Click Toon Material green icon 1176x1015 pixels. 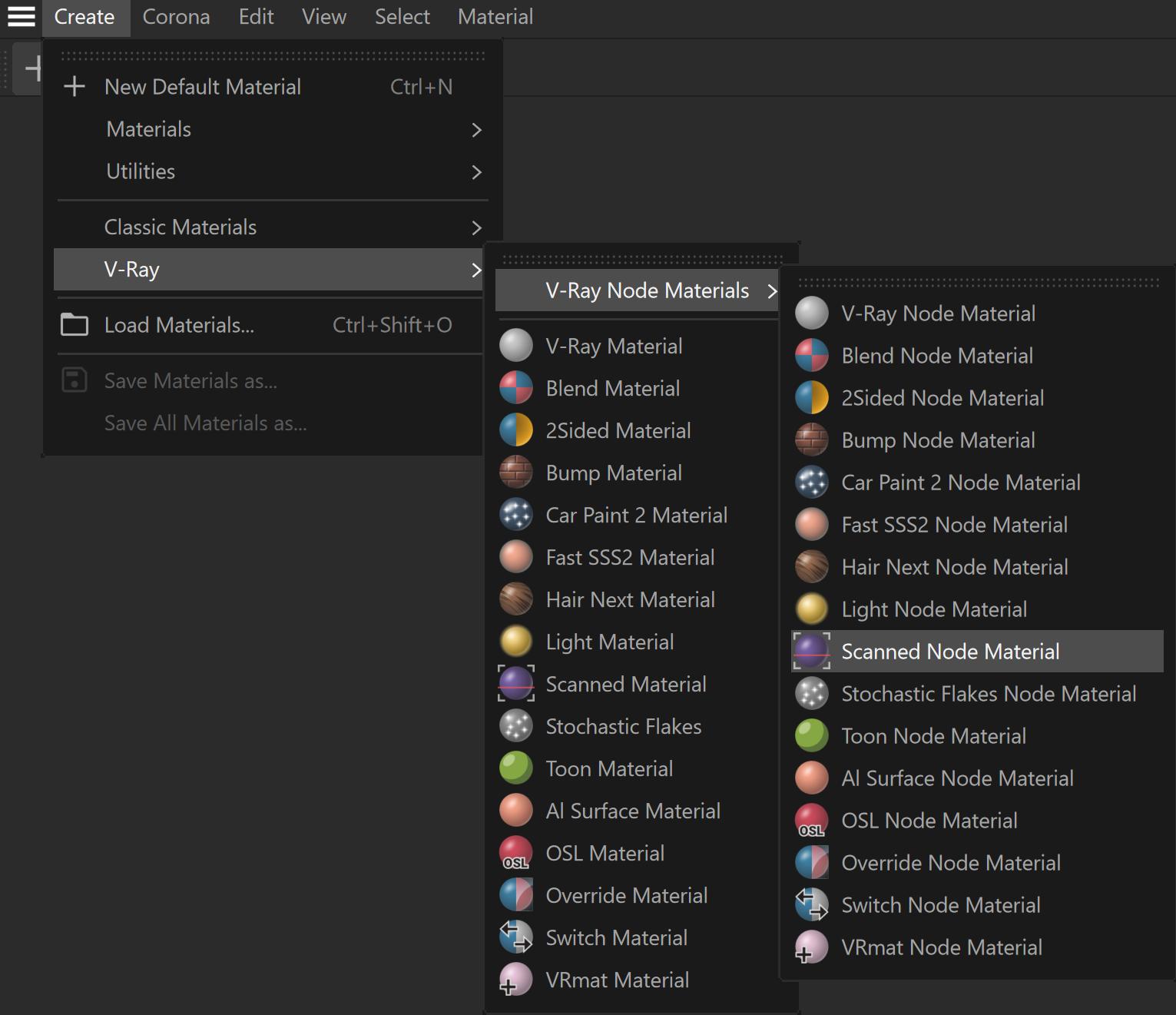click(516, 768)
